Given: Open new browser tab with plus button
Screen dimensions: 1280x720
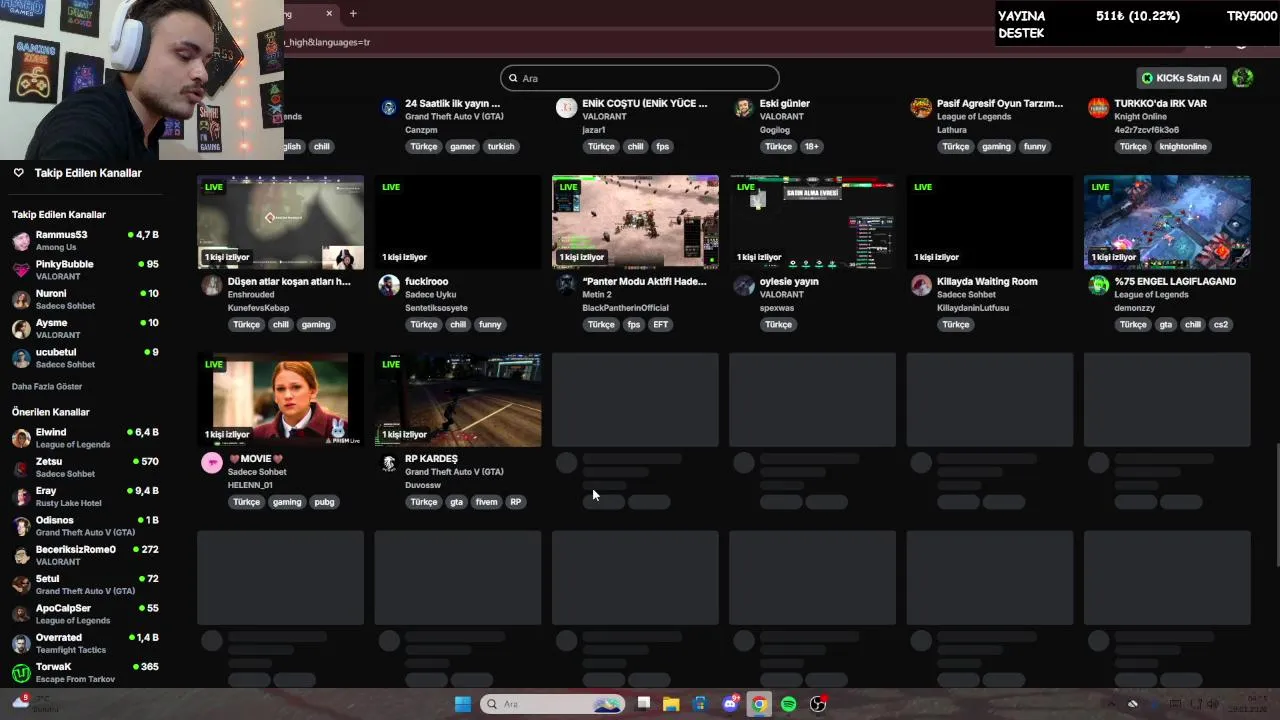Looking at the screenshot, I should click(x=353, y=13).
